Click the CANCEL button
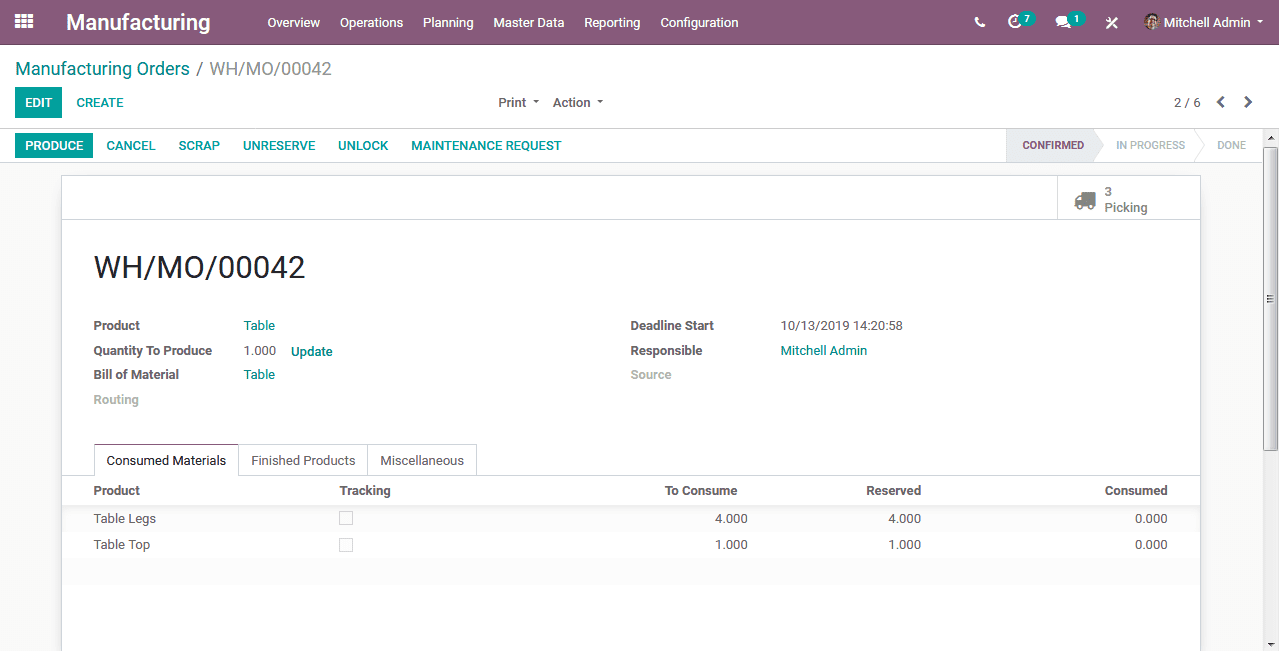 click(131, 145)
